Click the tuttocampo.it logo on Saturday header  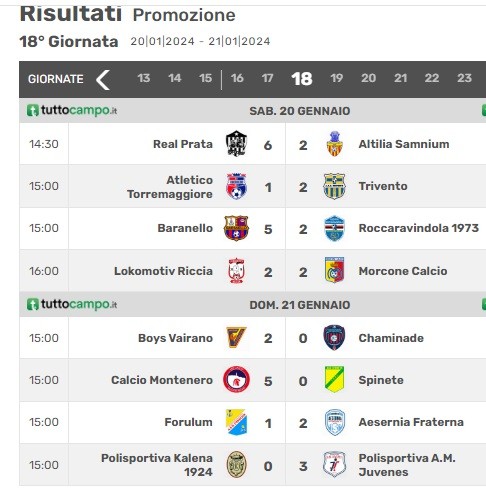(x=72, y=110)
